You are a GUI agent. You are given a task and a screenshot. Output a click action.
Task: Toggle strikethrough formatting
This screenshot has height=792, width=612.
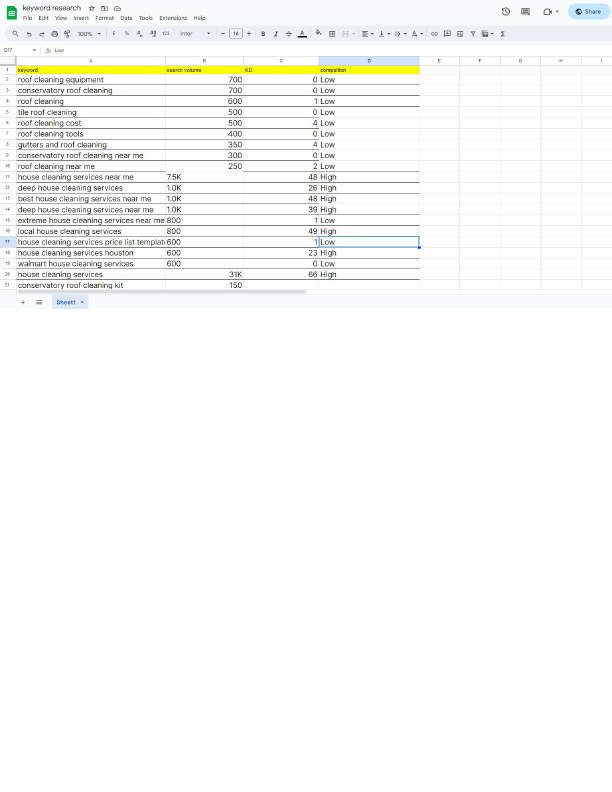click(289, 34)
